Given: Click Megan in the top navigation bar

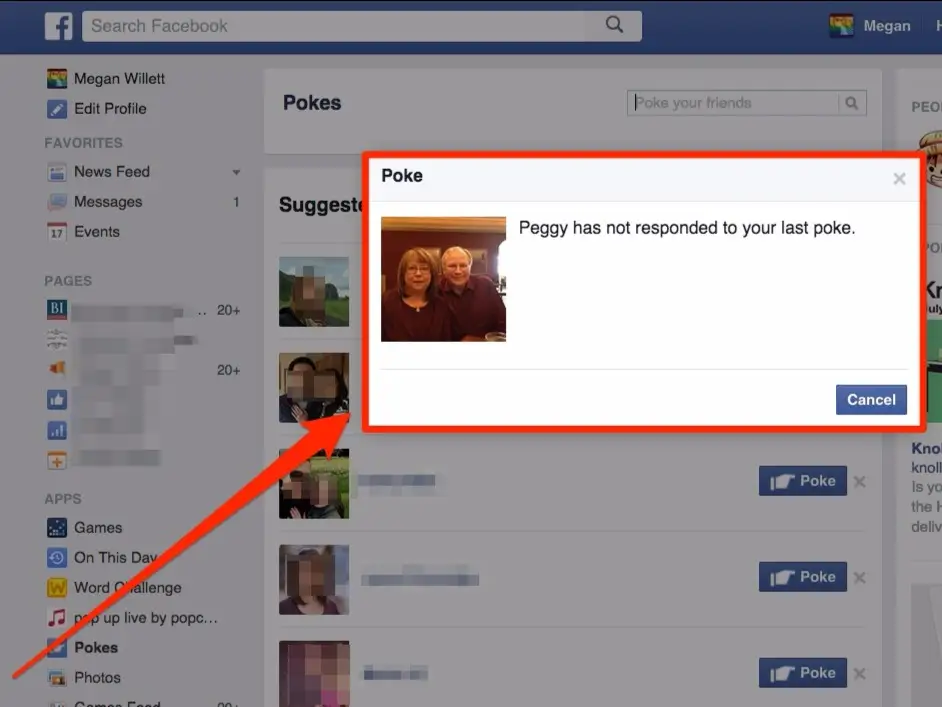Looking at the screenshot, I should coord(887,26).
